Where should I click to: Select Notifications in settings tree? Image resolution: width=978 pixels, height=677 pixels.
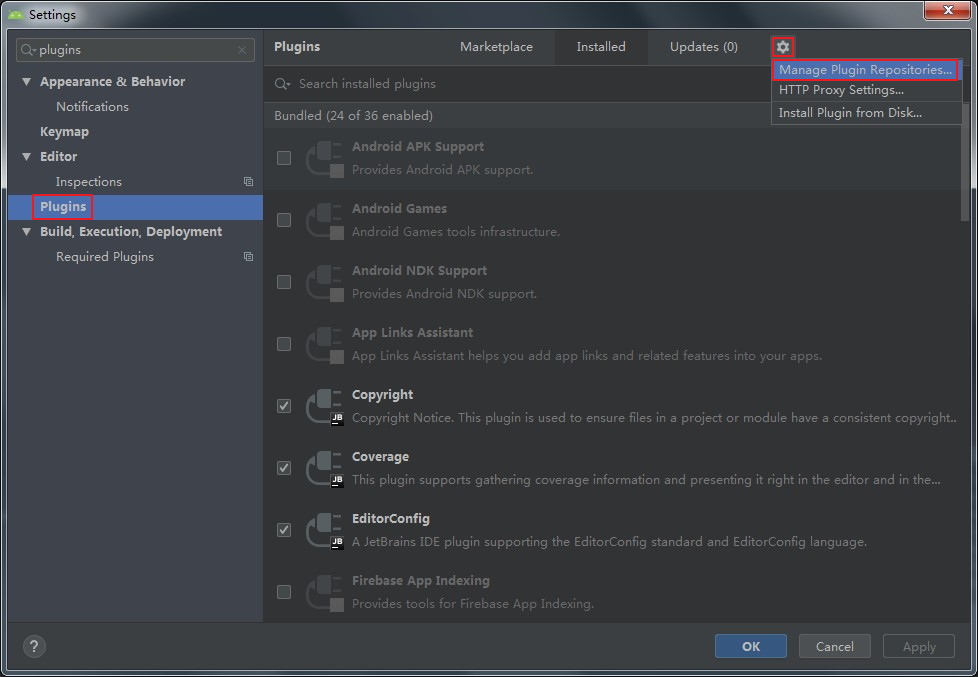[x=92, y=107]
